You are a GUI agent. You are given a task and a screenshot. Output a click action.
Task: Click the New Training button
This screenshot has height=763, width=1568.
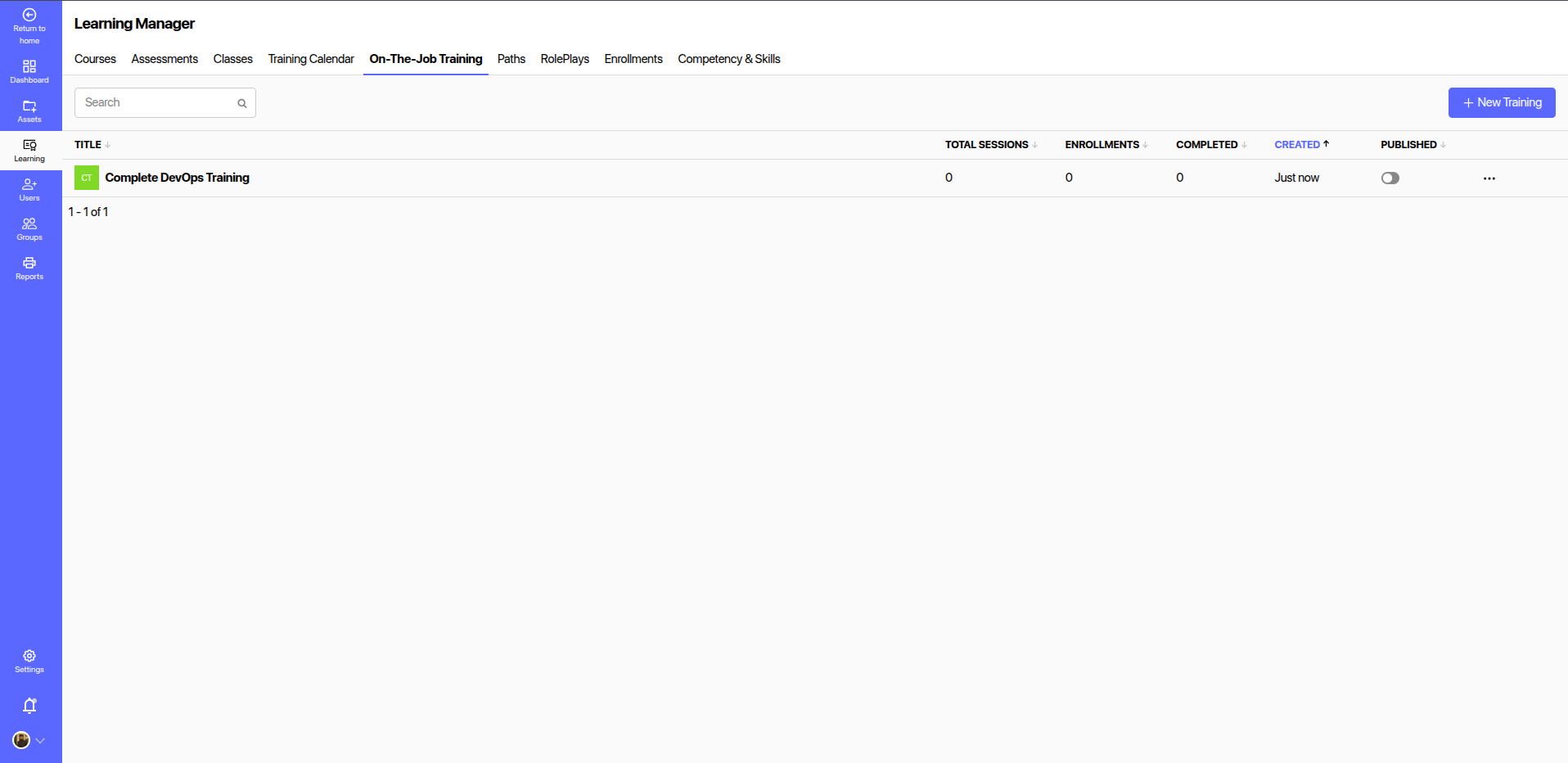[x=1501, y=103]
